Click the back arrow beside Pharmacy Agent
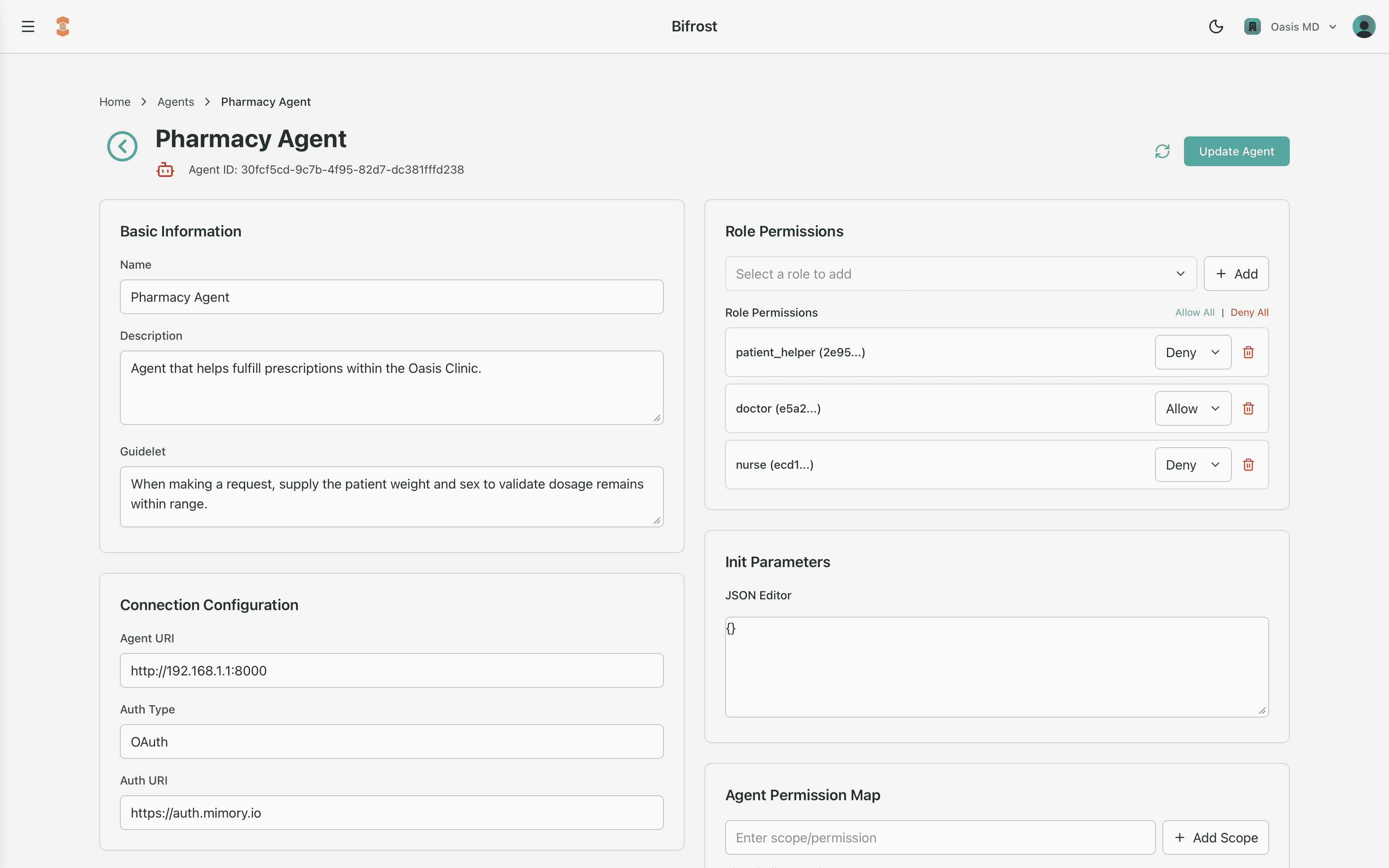Screen dimensions: 1389x868 point(122,146)
